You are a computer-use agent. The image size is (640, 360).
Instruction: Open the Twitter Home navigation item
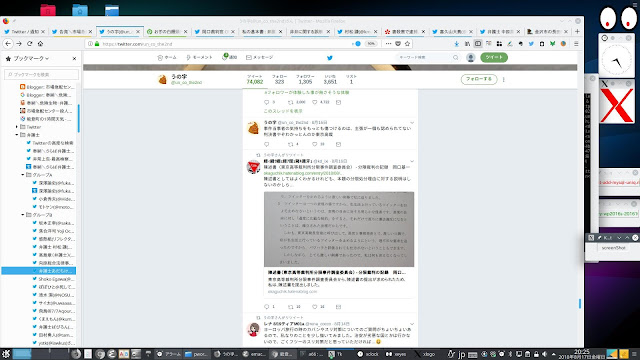click(167, 58)
